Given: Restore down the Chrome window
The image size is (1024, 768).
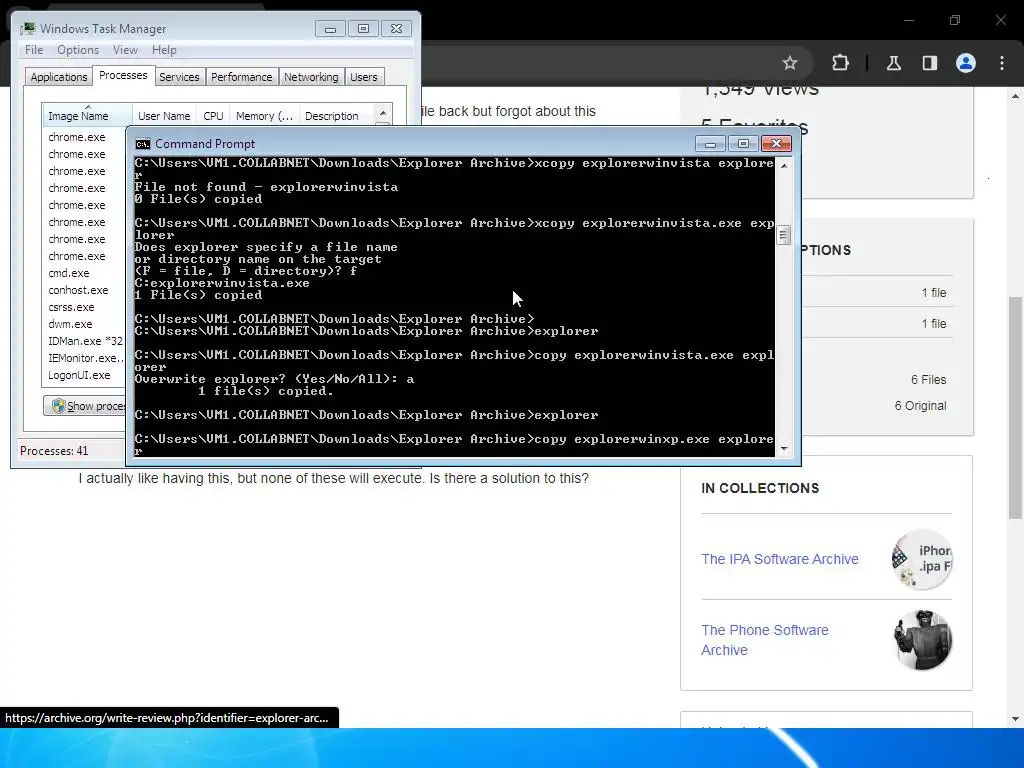Looking at the screenshot, I should pyautogui.click(x=955, y=20).
